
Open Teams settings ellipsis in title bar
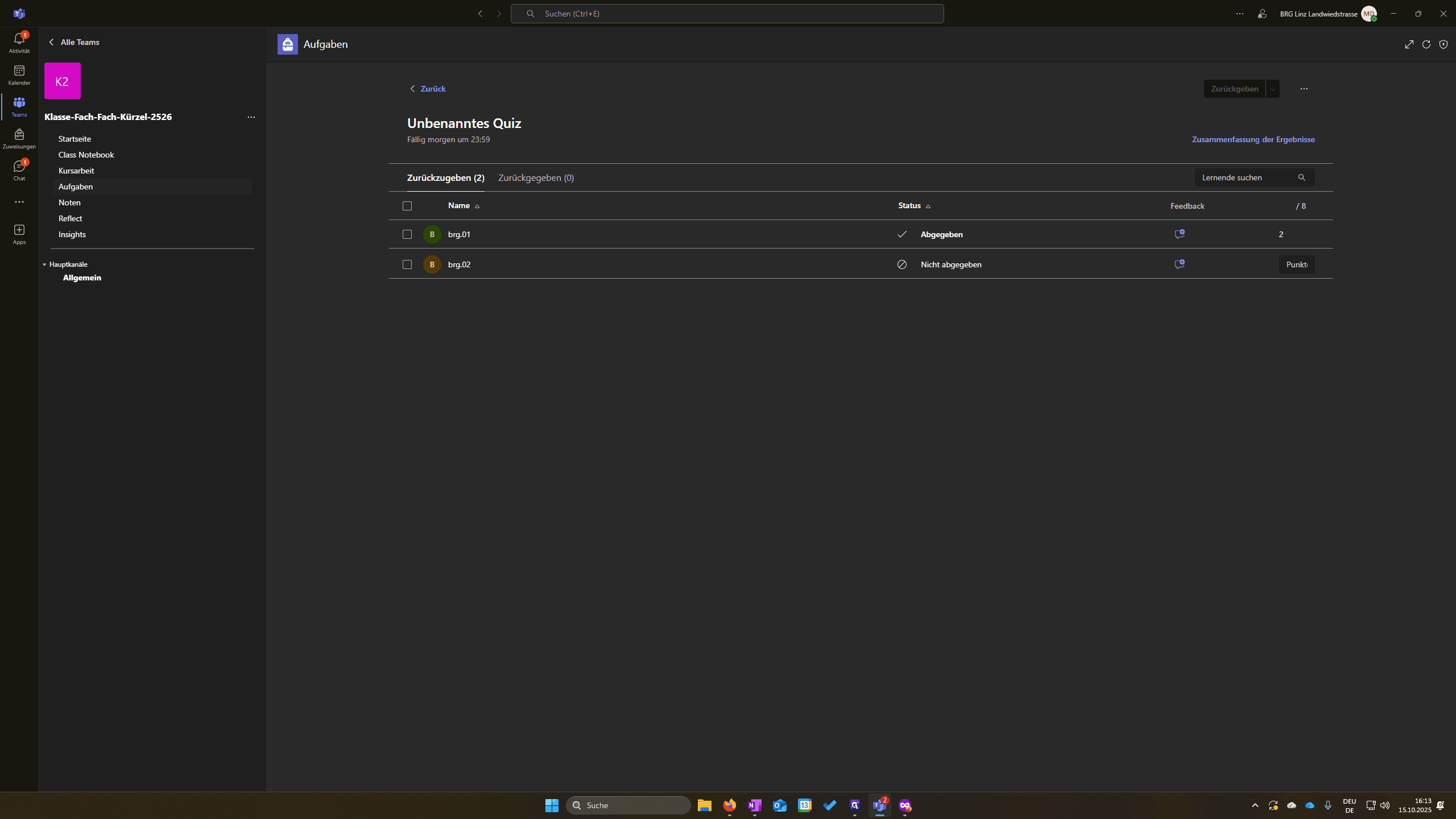point(1240,14)
